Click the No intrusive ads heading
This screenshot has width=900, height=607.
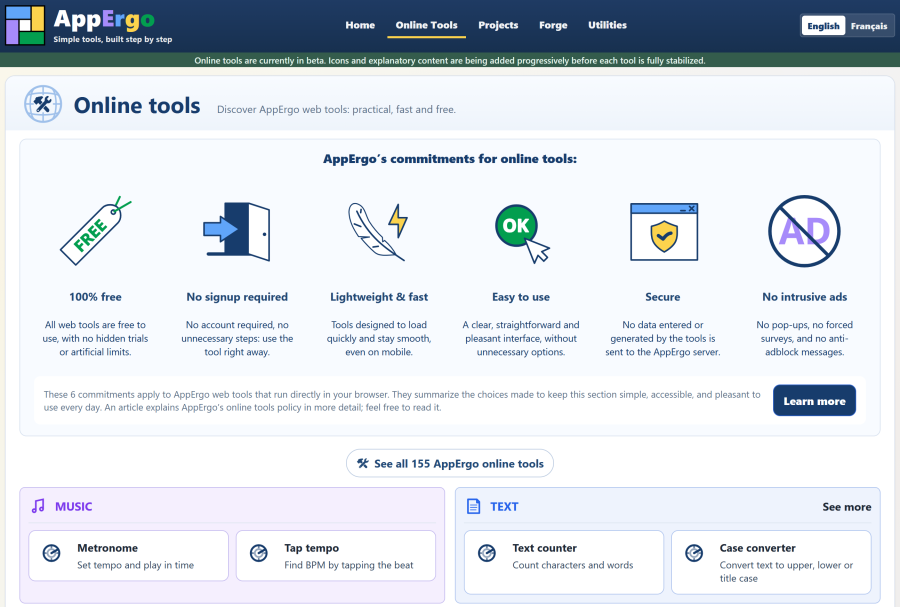click(804, 297)
